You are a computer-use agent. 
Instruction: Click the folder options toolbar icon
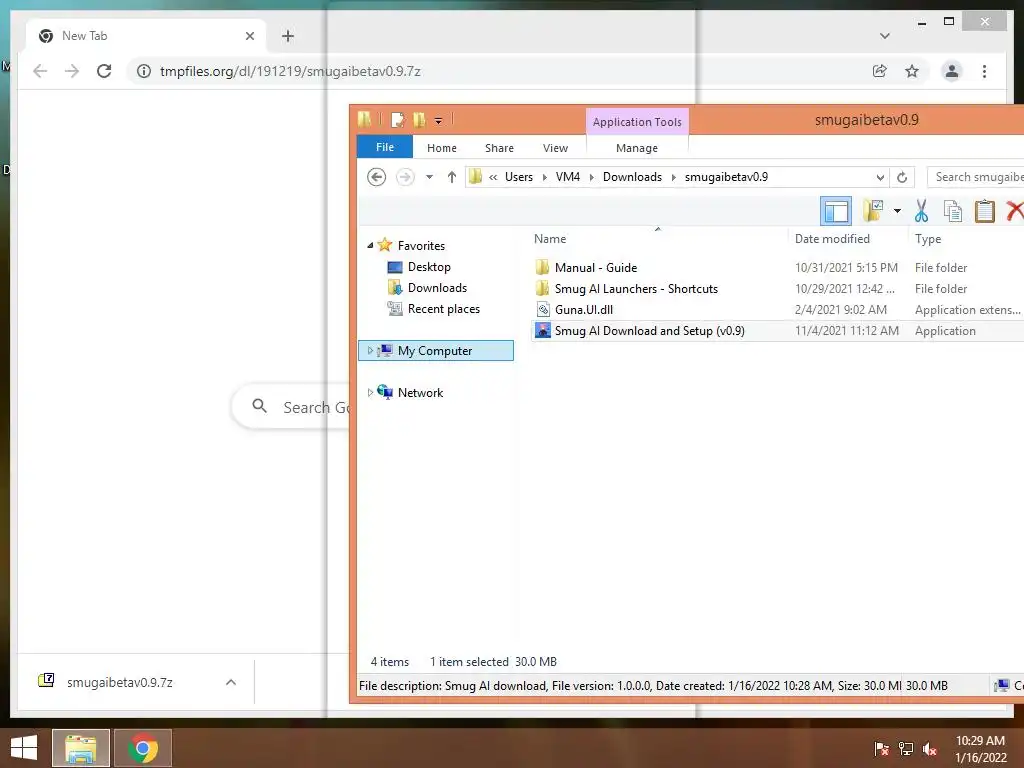point(872,211)
